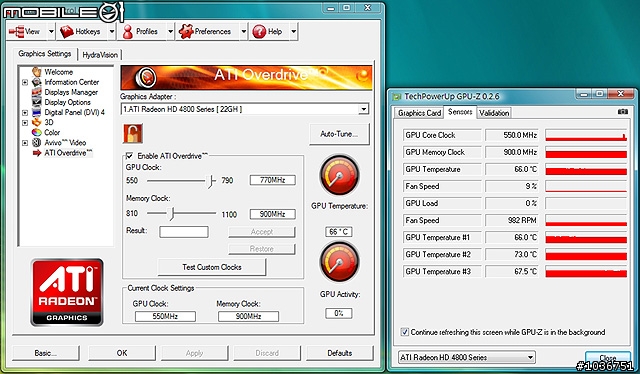Screen dimensions: 640x374
Task: Click the GPU Core Clock sensor graph
Action: tap(586, 135)
